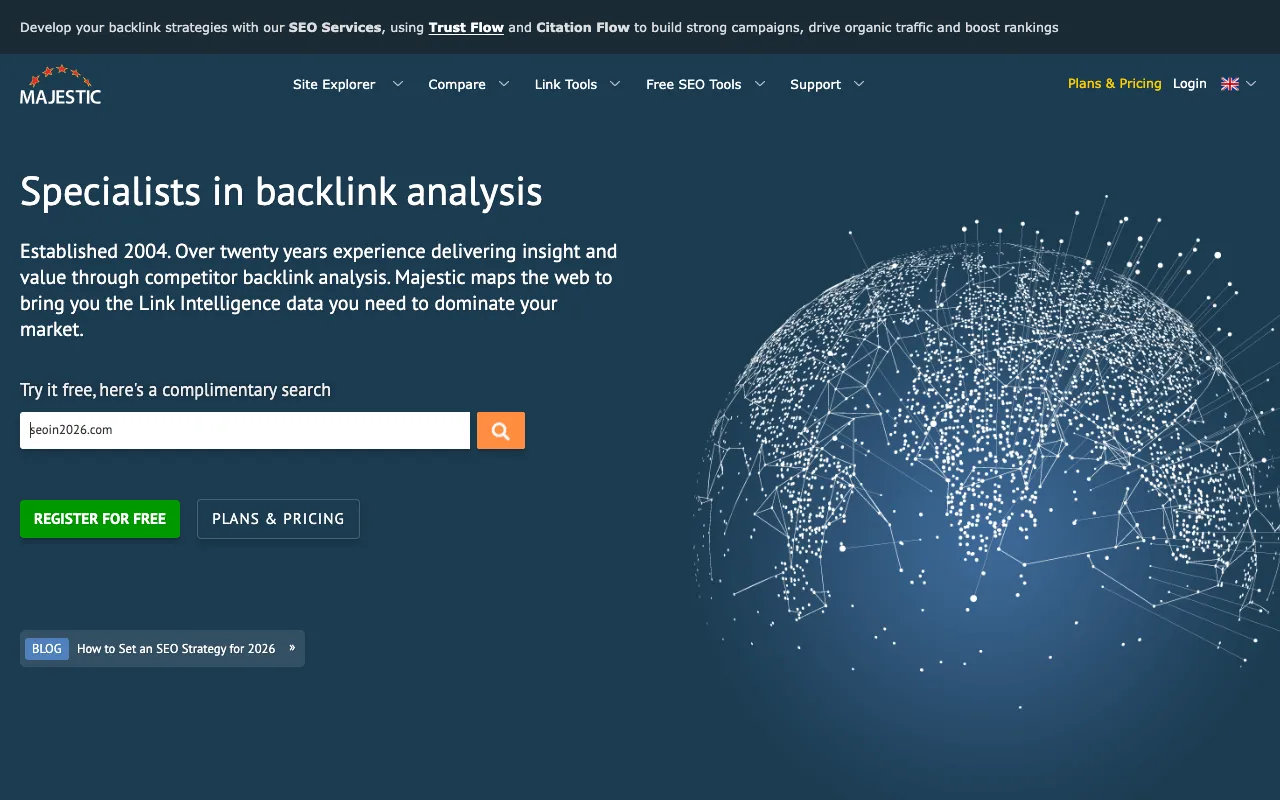Viewport: 1280px width, 800px height.
Task: Expand the Link Tools dropdown chevron
Action: (x=615, y=84)
